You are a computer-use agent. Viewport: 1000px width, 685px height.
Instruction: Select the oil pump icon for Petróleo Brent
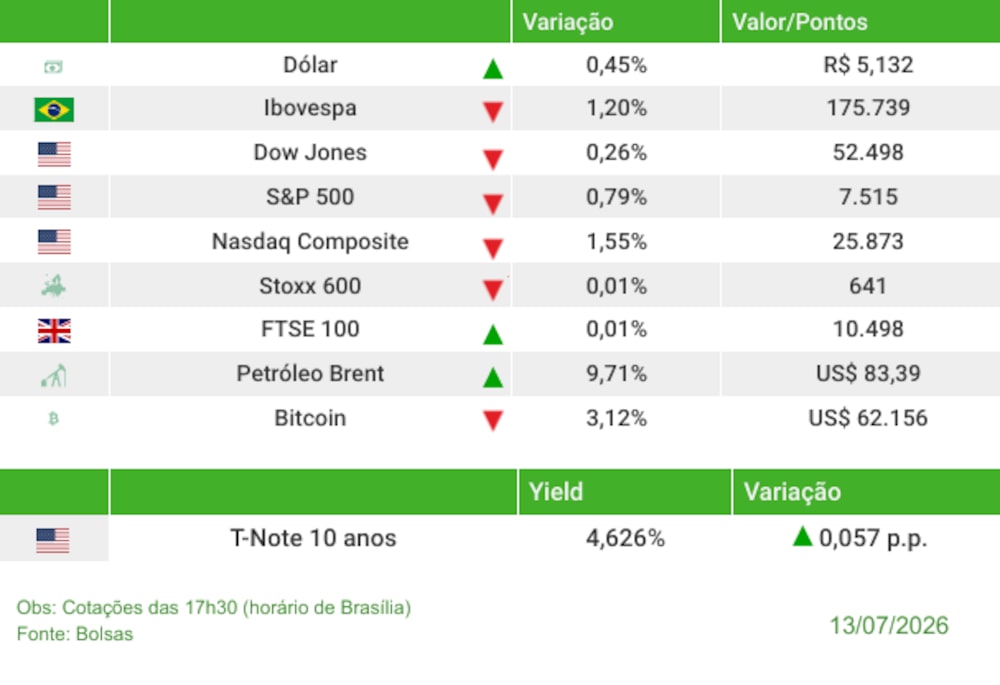(54, 375)
